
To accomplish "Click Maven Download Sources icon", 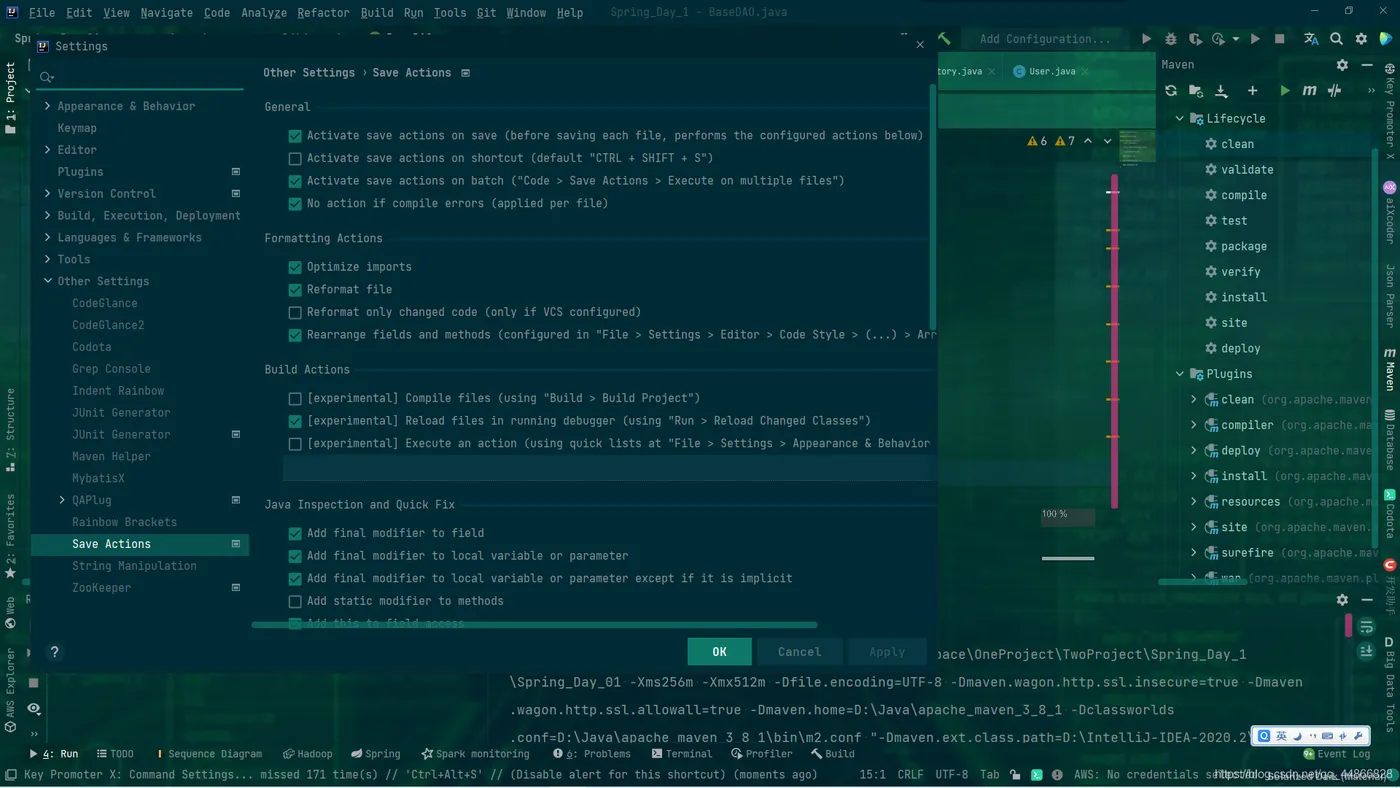I will tap(1221, 91).
